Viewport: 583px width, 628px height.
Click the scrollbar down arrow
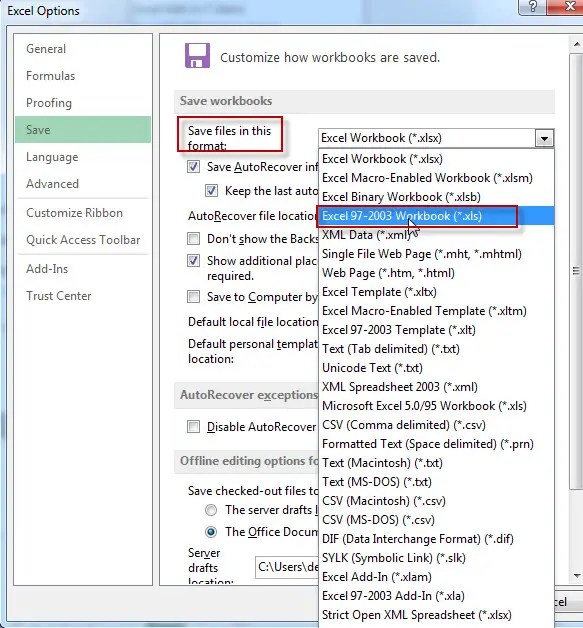pos(577,576)
